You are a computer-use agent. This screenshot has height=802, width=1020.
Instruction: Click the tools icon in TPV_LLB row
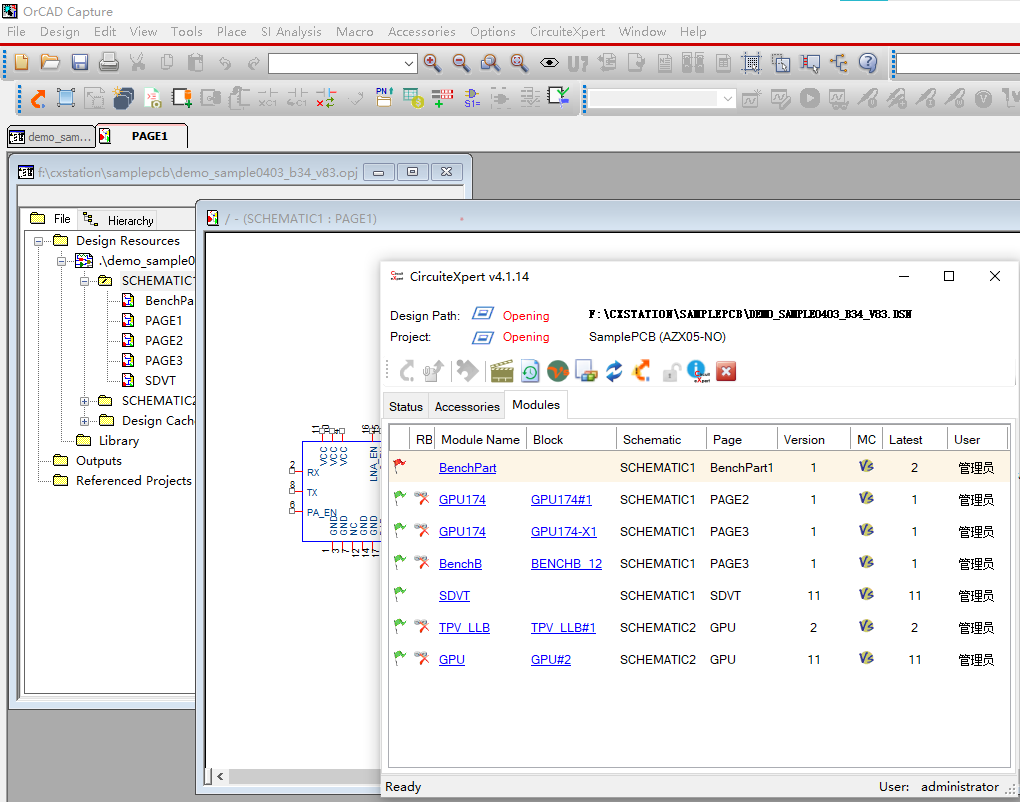pos(422,627)
